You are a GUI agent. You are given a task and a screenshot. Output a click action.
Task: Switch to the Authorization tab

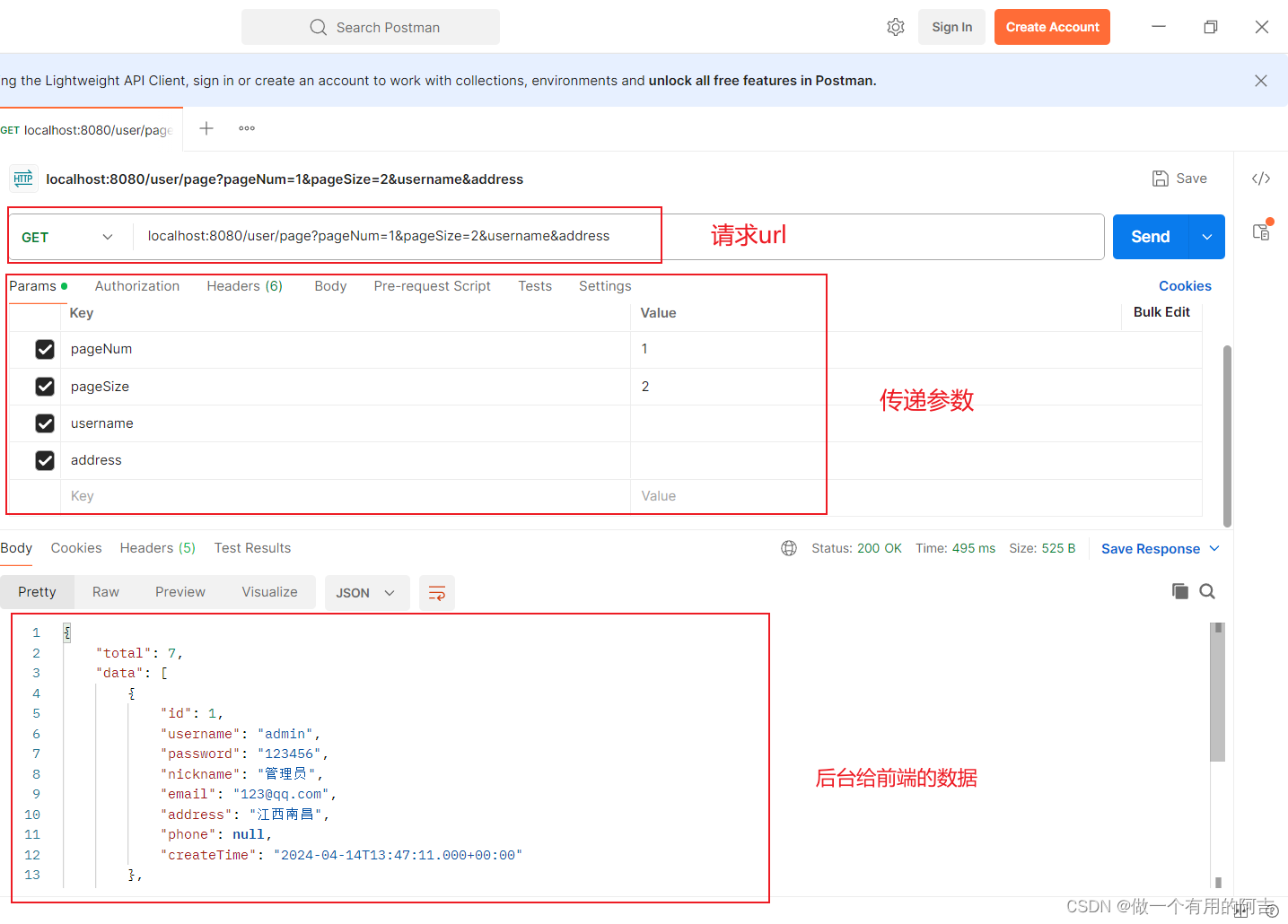pyautogui.click(x=137, y=286)
